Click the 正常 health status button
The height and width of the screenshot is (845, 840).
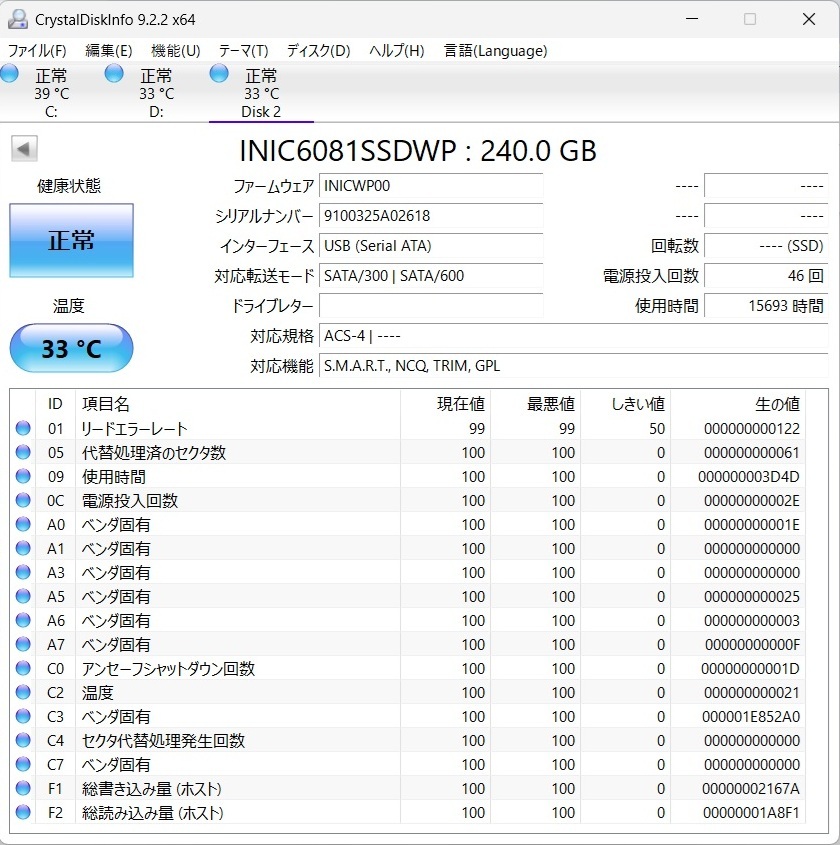pyautogui.click(x=71, y=241)
